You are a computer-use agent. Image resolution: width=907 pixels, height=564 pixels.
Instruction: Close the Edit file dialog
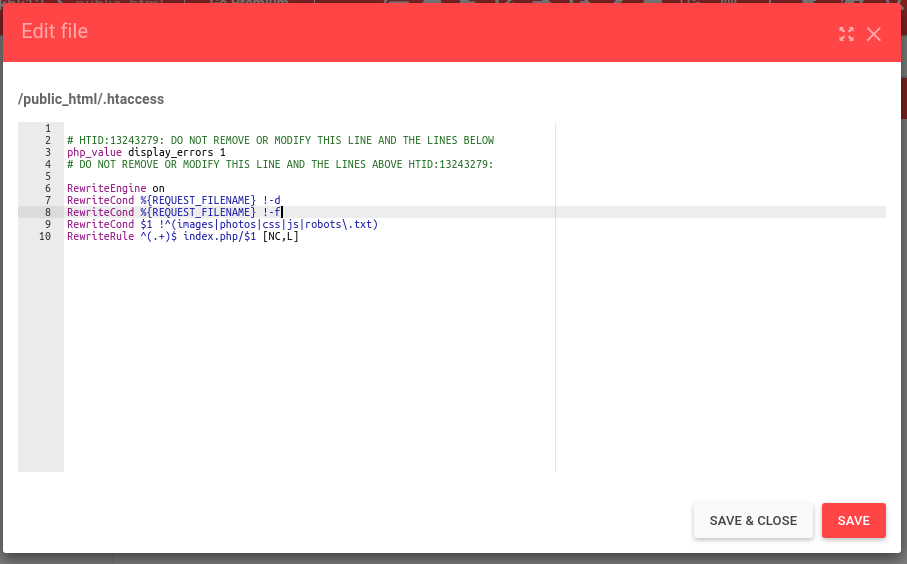point(873,34)
